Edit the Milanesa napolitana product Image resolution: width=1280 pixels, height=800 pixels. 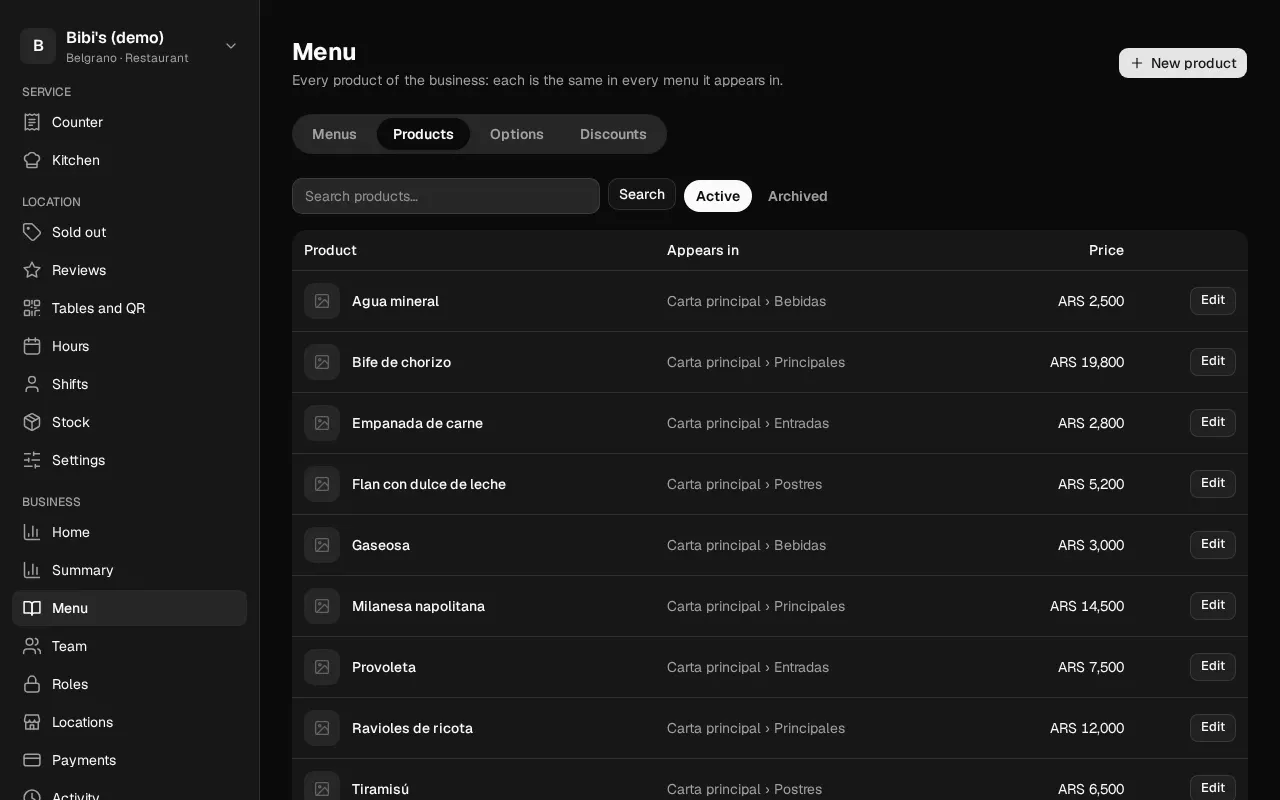tap(1213, 606)
